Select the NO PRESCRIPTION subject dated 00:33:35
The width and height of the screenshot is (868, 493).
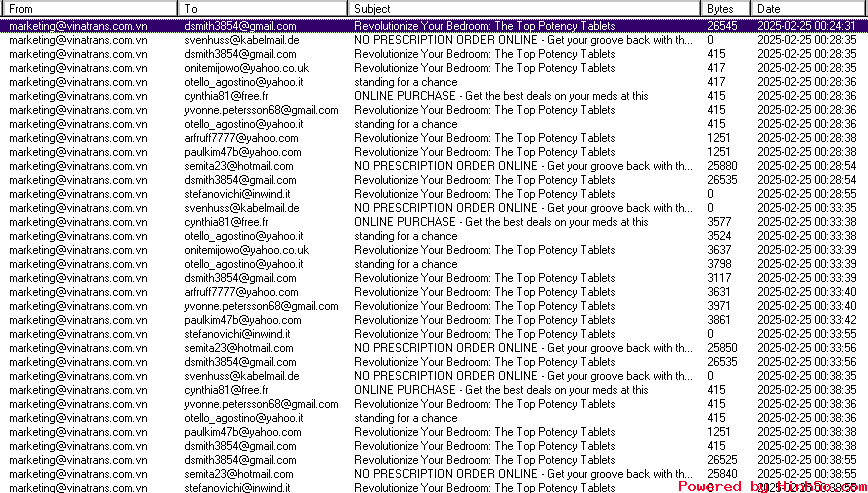(x=523, y=208)
